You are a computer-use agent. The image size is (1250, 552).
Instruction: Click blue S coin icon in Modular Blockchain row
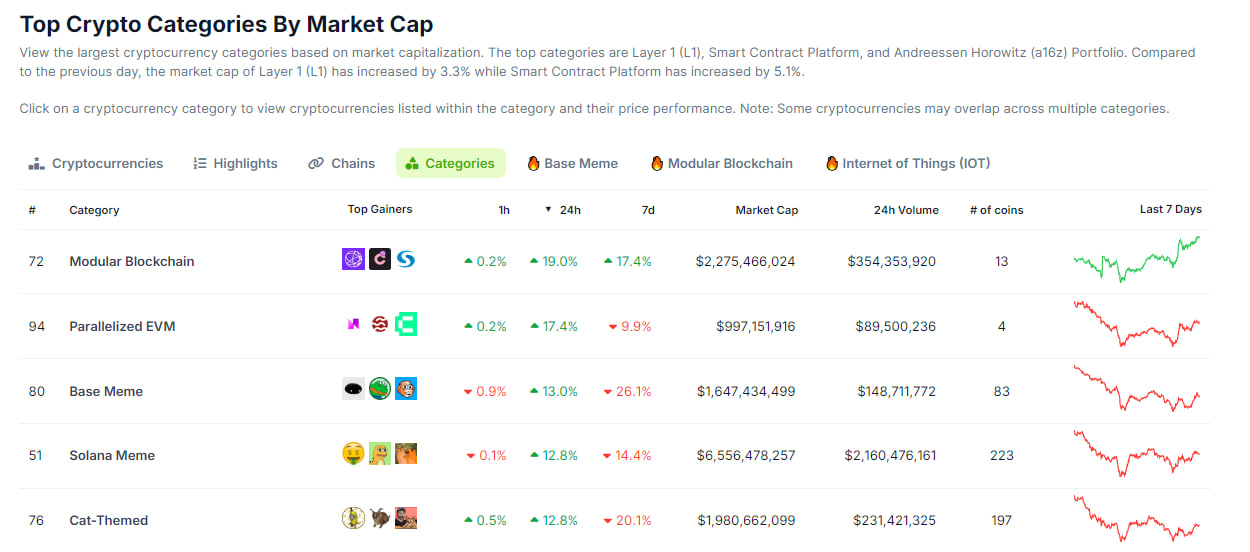[x=405, y=260]
